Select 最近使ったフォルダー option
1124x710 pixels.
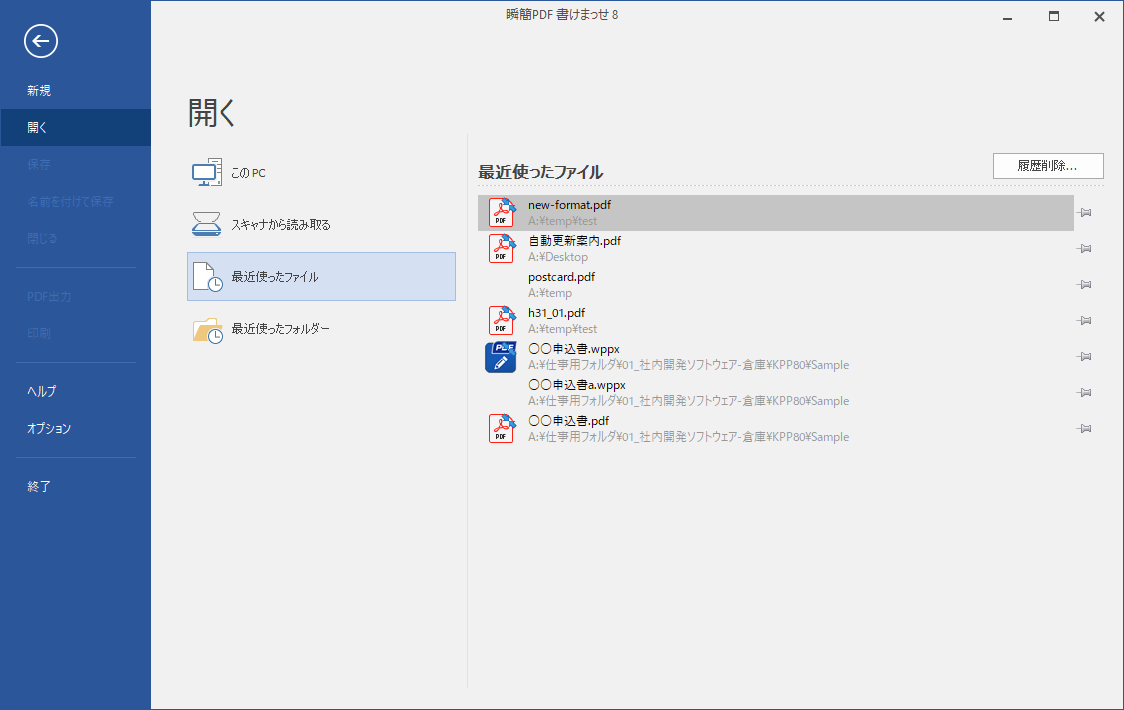321,328
